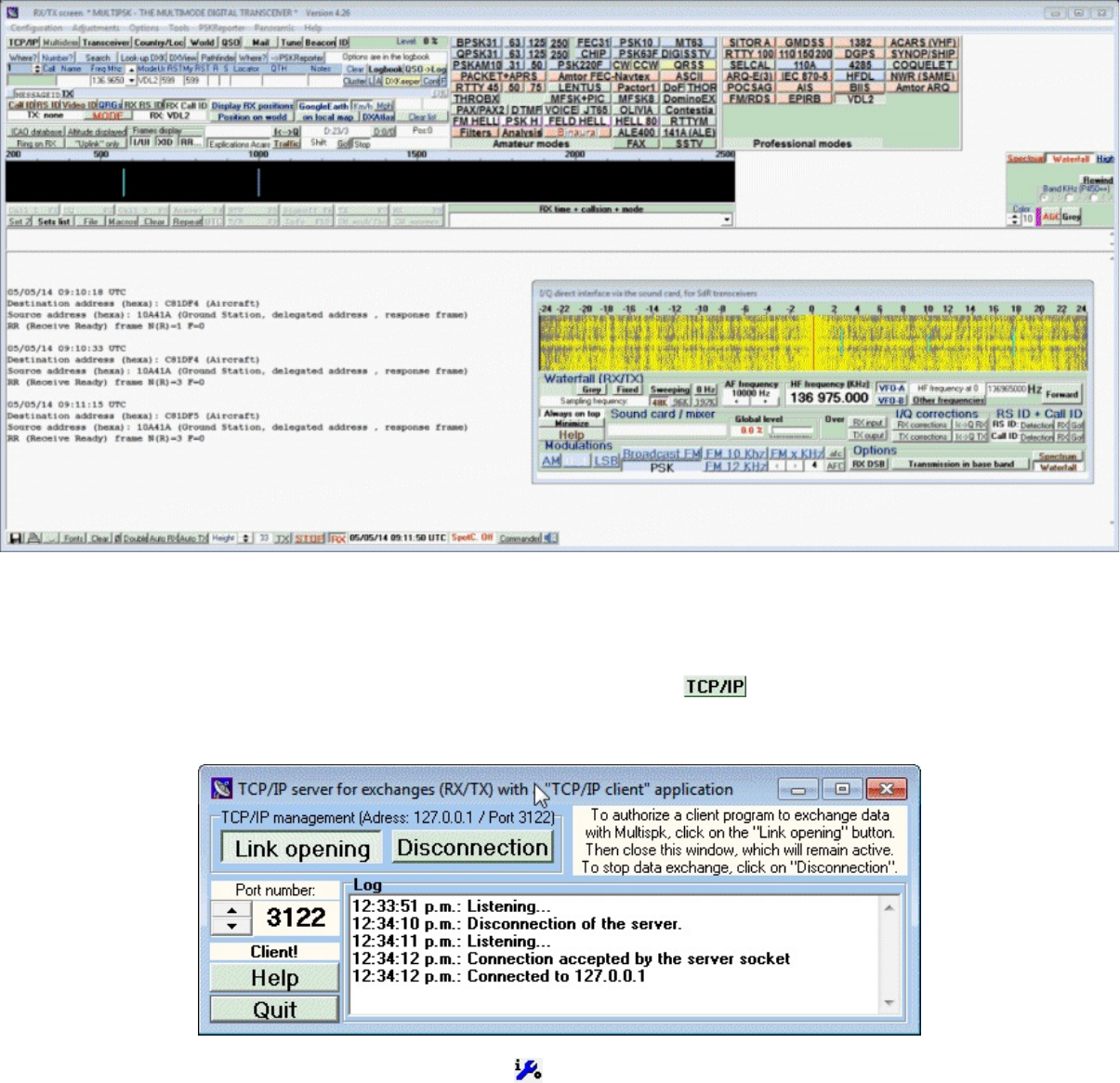Increase the port number with up arrow
Screen dimensions: 1120x1083
click(x=231, y=910)
